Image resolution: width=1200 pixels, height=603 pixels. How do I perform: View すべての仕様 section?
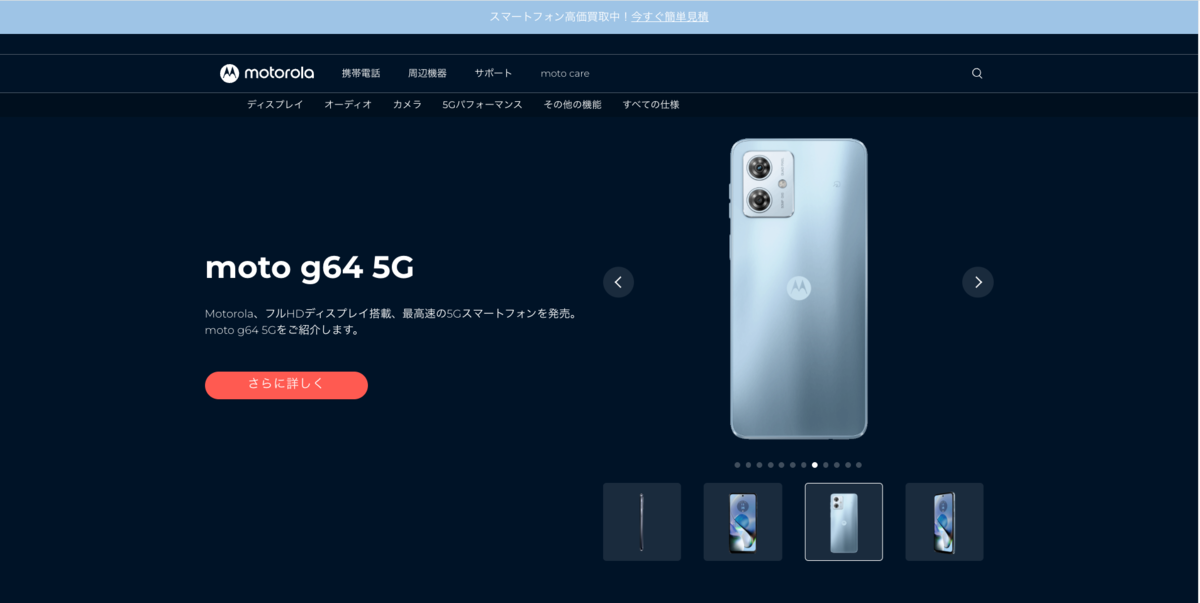pyautogui.click(x=651, y=104)
